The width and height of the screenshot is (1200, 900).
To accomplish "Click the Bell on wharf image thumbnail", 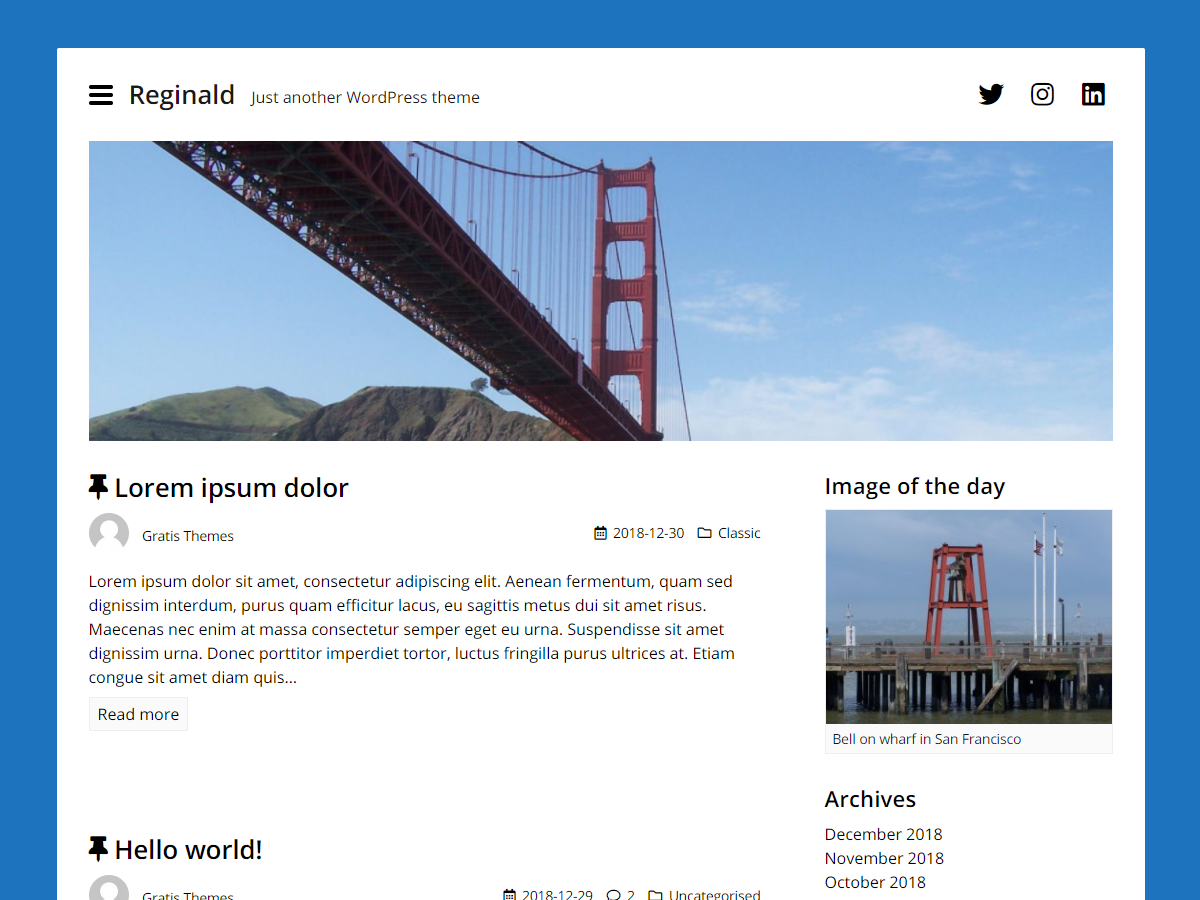I will 968,617.
